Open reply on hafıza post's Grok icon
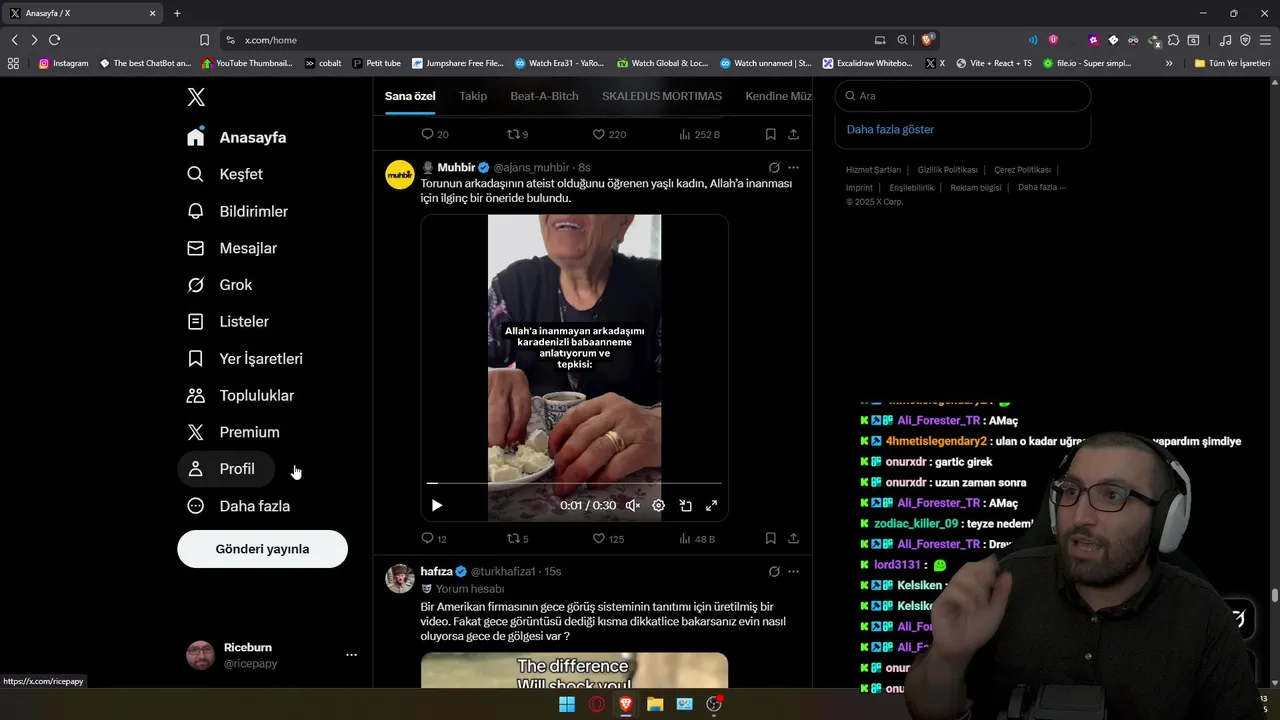The image size is (1280, 720). pos(774,572)
